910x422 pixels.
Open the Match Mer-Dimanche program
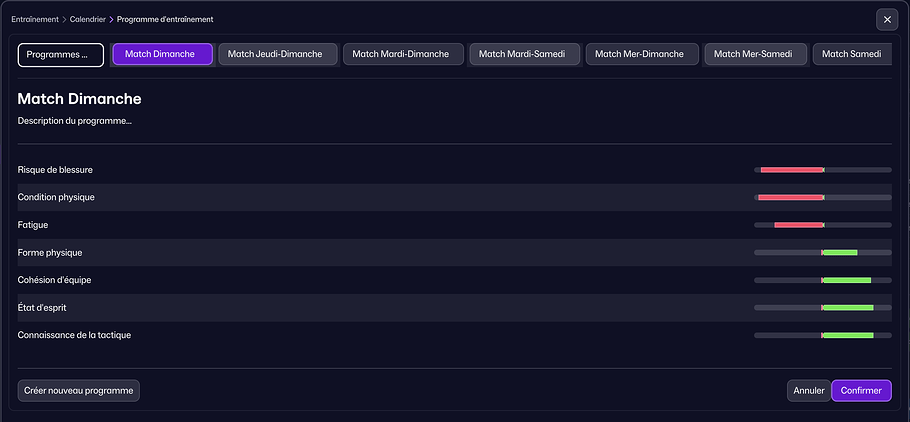click(x=640, y=54)
